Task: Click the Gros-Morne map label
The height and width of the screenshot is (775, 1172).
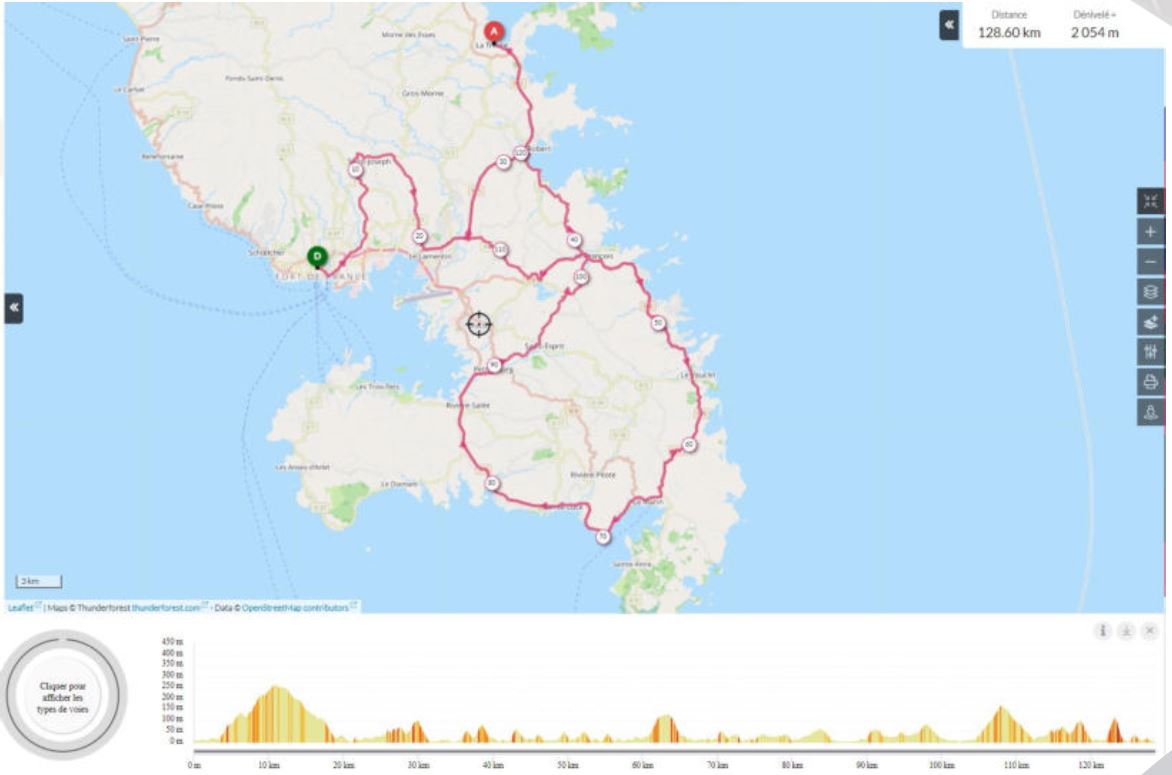Action: [x=422, y=93]
